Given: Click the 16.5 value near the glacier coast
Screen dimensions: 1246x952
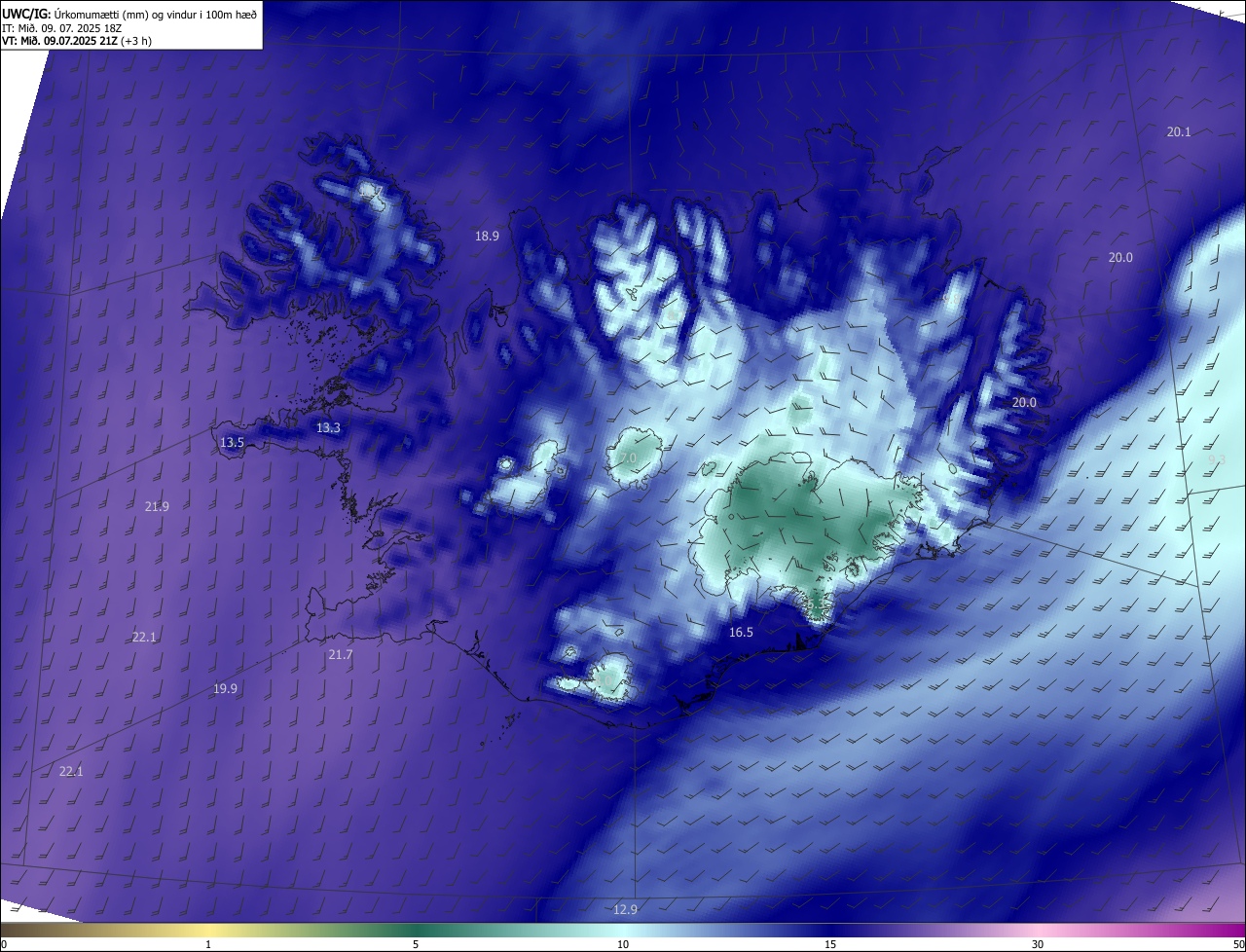Looking at the screenshot, I should click(741, 632).
